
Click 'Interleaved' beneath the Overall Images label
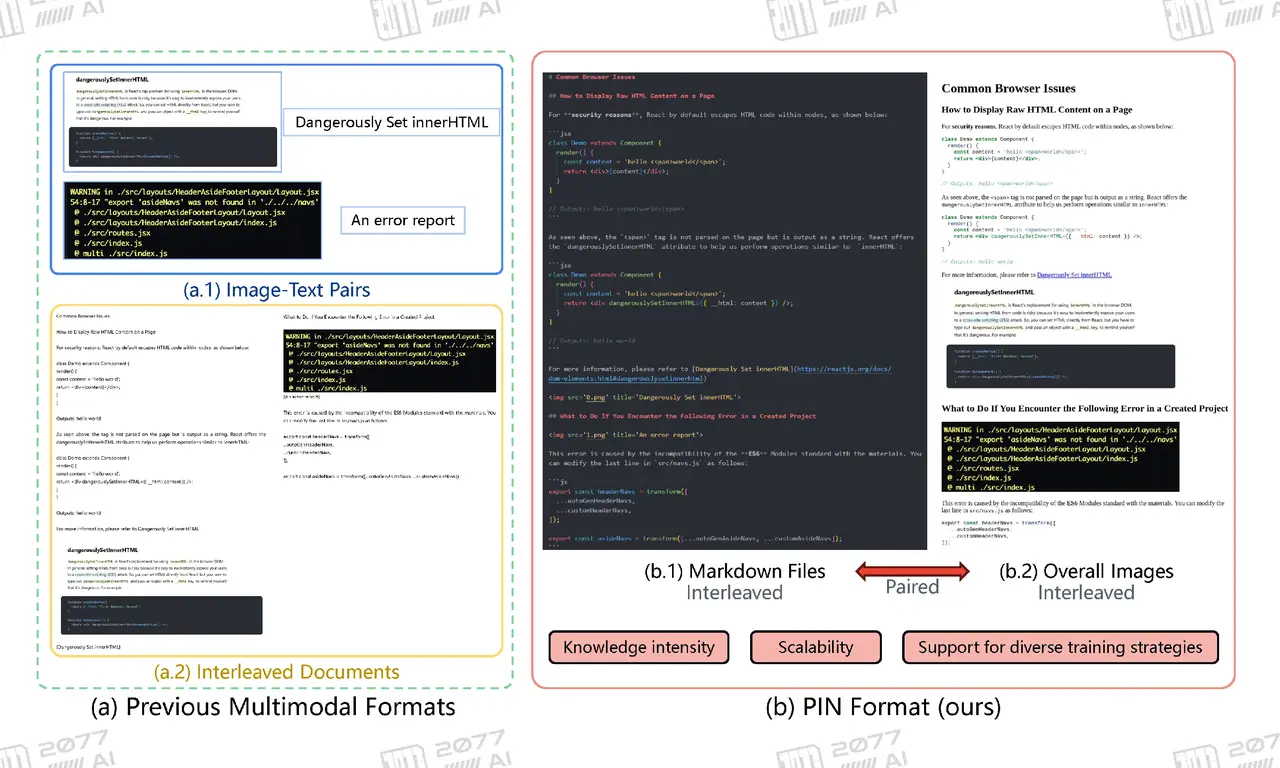[1086, 593]
